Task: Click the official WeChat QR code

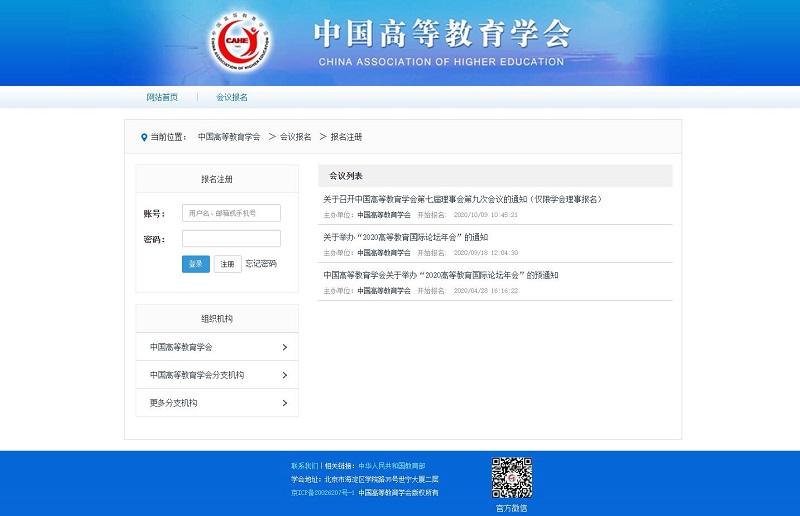Action: tap(511, 477)
